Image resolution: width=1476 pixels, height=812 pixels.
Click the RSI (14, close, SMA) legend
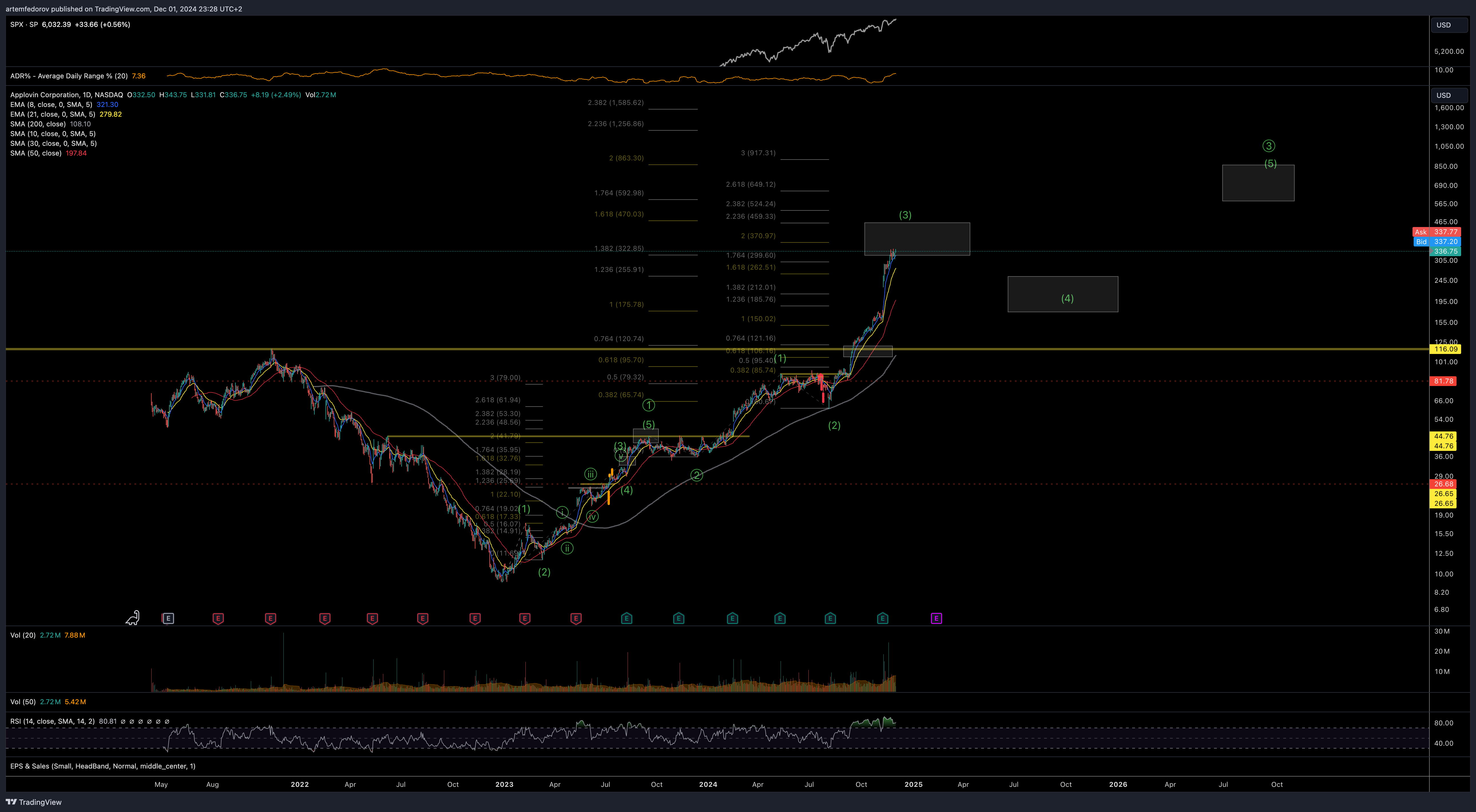pos(52,722)
